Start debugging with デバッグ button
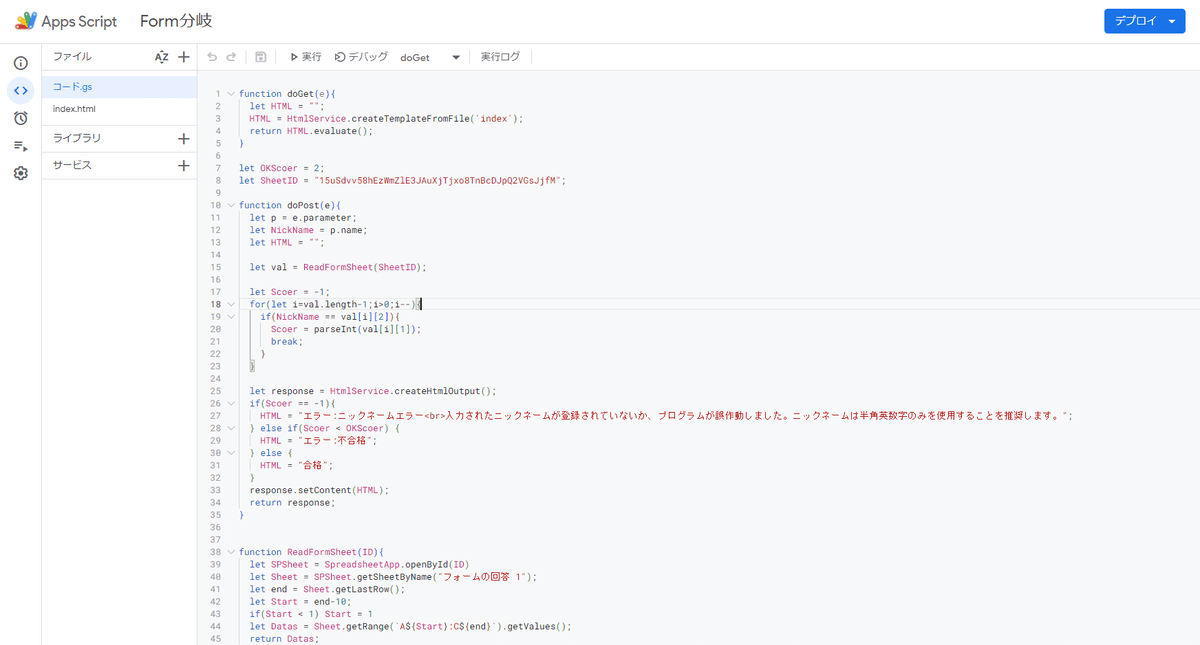The width and height of the screenshot is (1200, 645). click(x=361, y=57)
